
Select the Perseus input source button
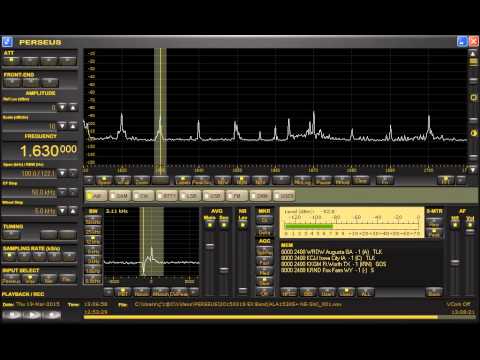click(11, 279)
